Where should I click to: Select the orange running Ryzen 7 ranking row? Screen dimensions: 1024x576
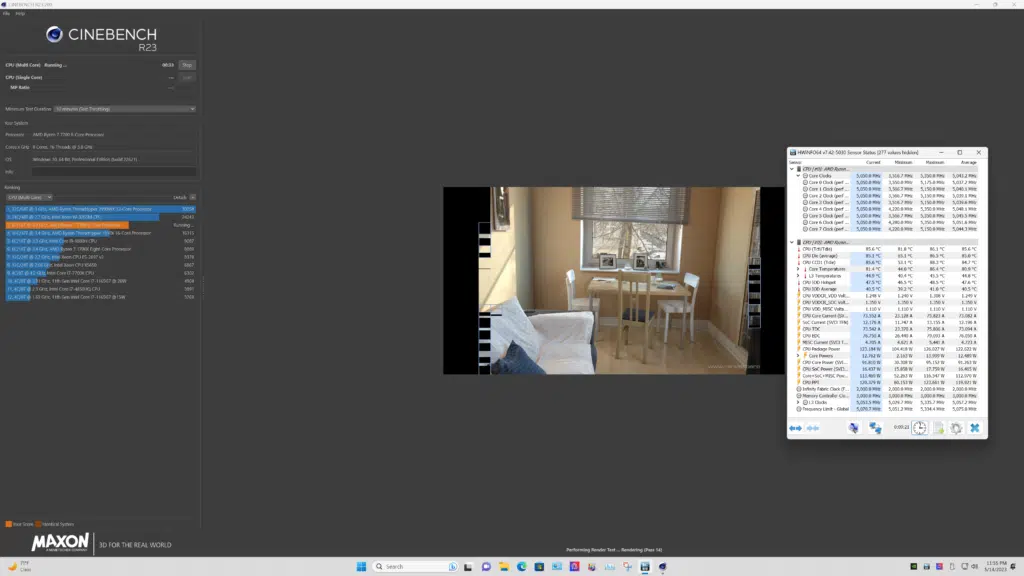tap(101, 225)
